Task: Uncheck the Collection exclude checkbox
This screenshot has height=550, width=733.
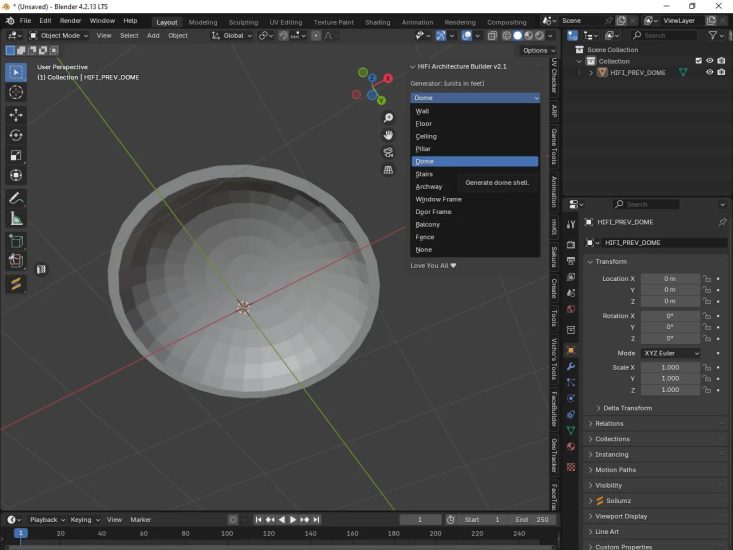Action: pos(698,61)
